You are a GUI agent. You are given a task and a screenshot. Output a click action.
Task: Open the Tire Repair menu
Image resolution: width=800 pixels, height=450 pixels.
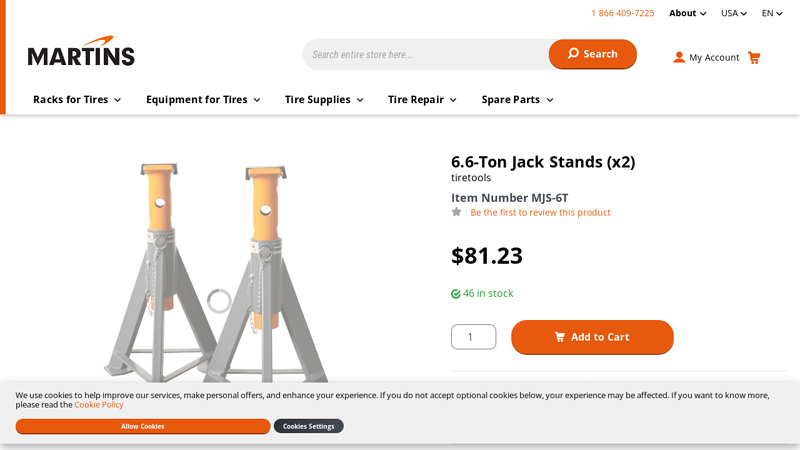422,100
